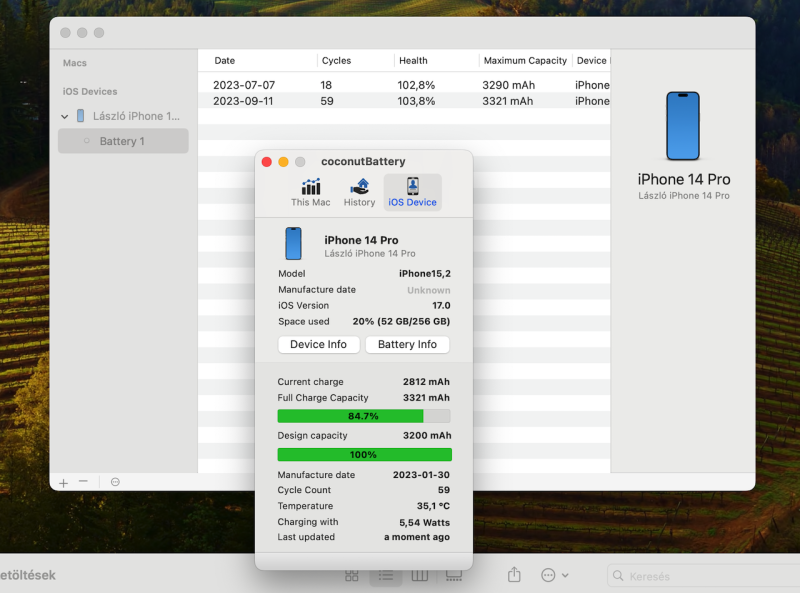This screenshot has height=593, width=800.
Task: Click the 3321 mAh maximum capacity cell
Action: (508, 101)
